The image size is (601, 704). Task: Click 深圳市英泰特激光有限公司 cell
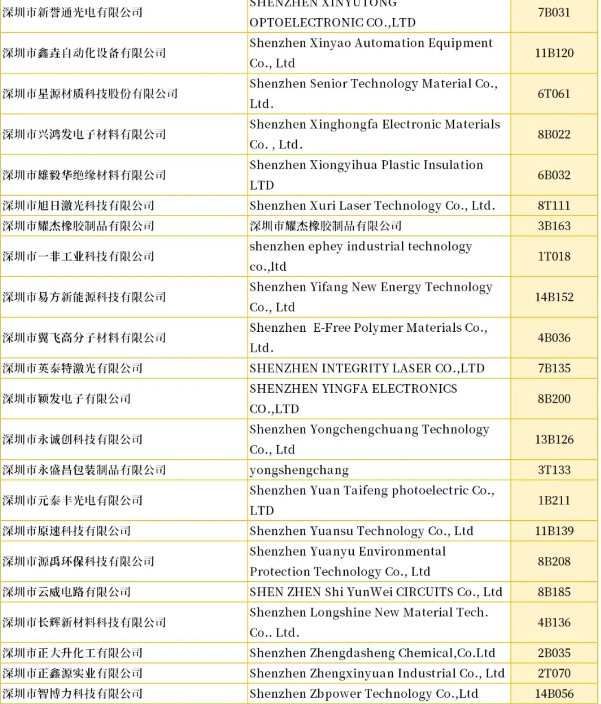tap(72, 368)
